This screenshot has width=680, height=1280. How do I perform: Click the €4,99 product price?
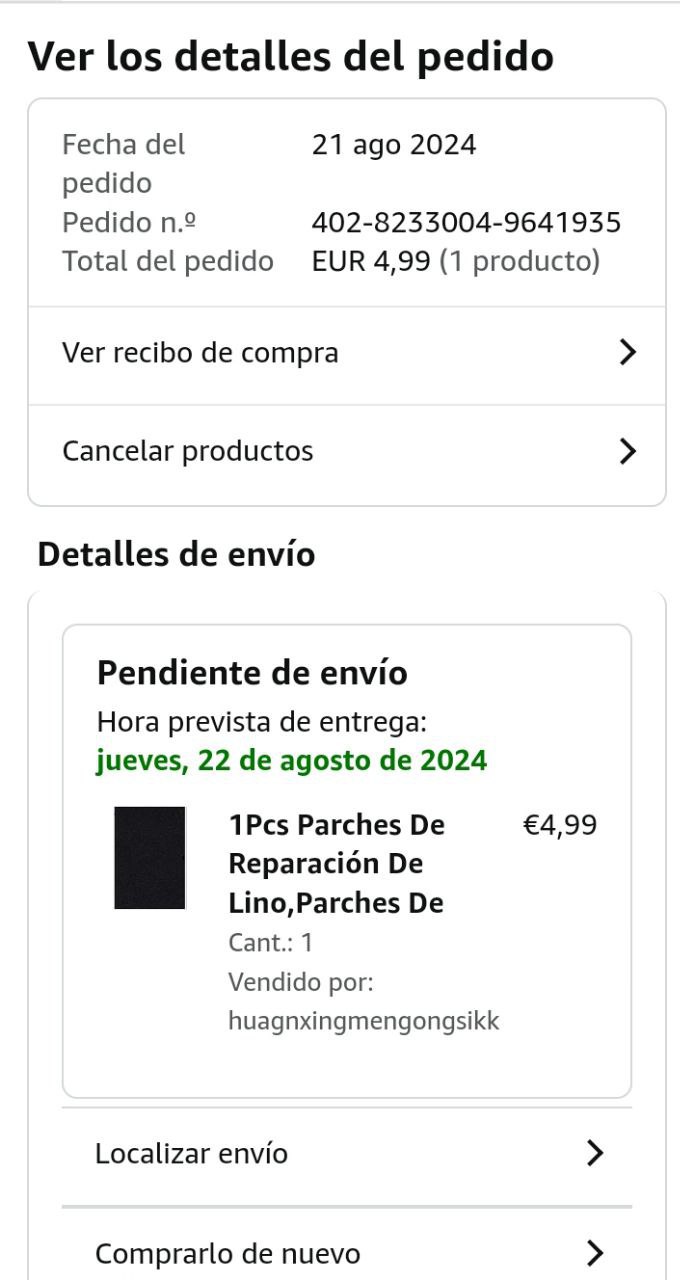(x=560, y=826)
